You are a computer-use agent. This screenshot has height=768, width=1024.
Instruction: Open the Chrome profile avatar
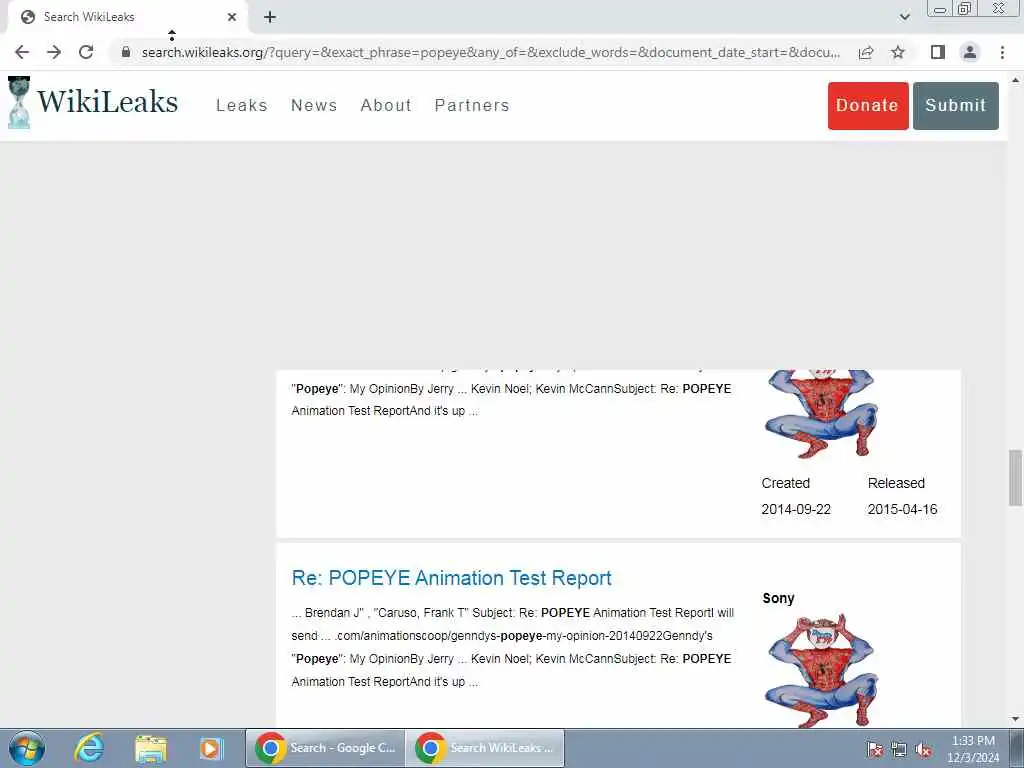point(970,52)
